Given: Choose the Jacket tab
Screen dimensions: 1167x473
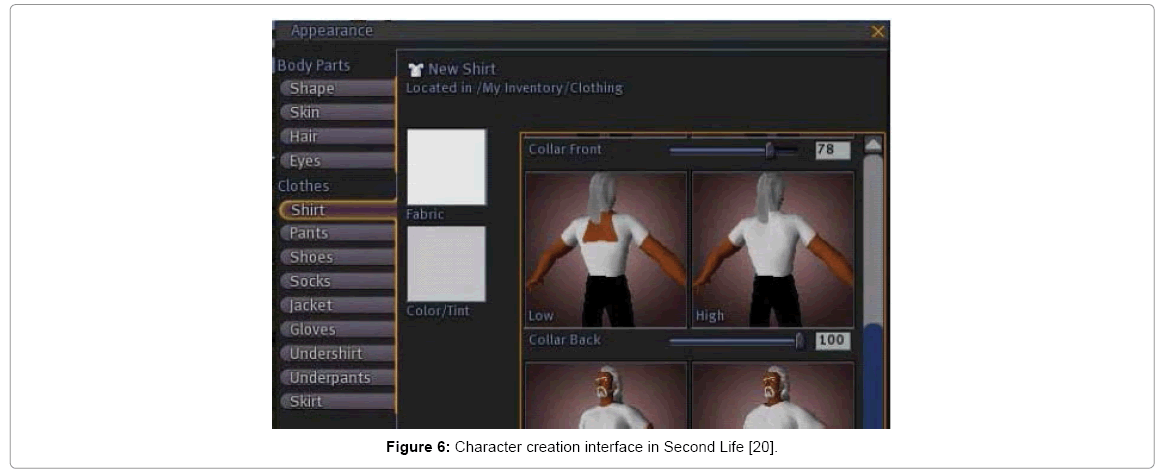Looking at the screenshot, I should tap(336, 305).
